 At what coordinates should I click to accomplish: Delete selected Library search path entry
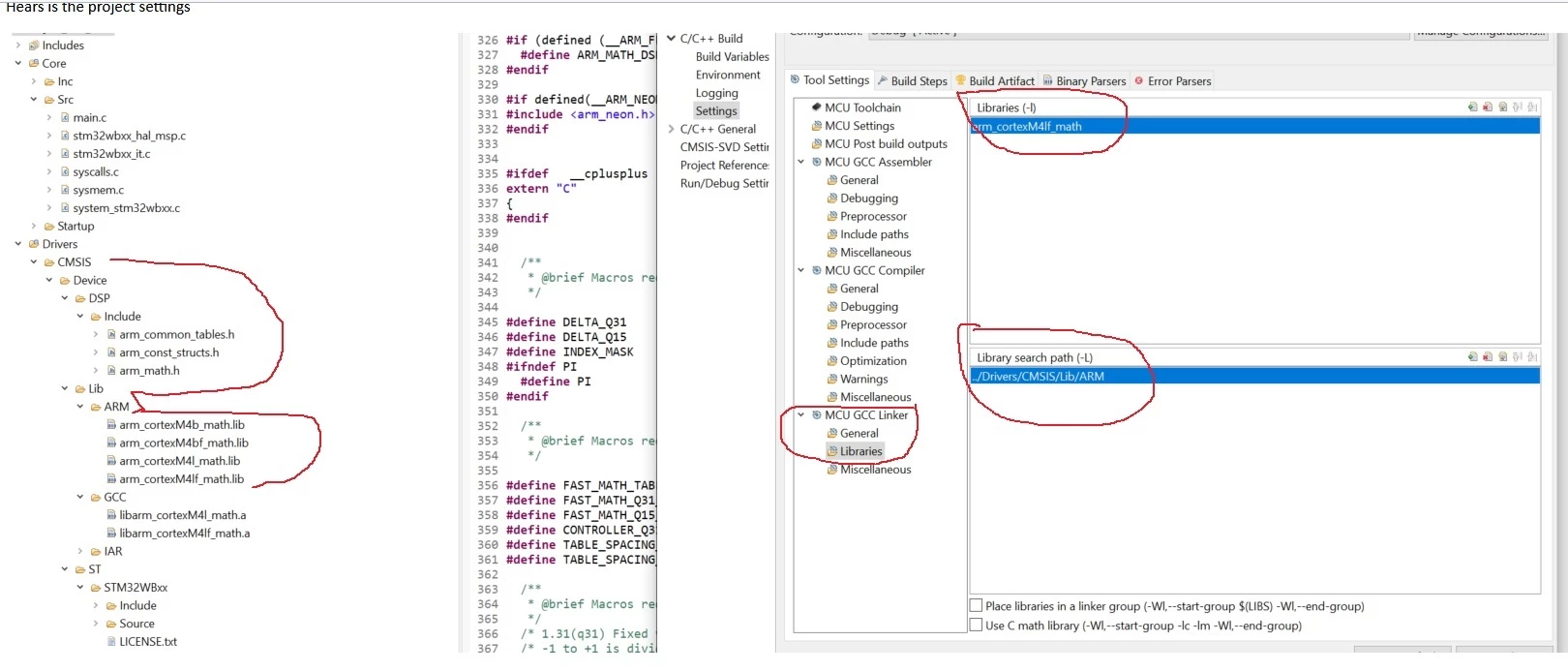click(1488, 357)
